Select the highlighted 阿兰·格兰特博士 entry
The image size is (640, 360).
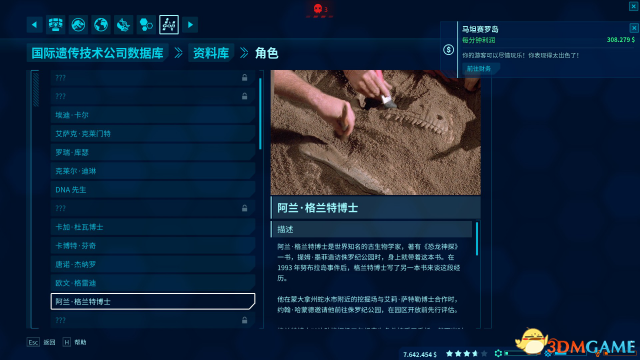153,302
